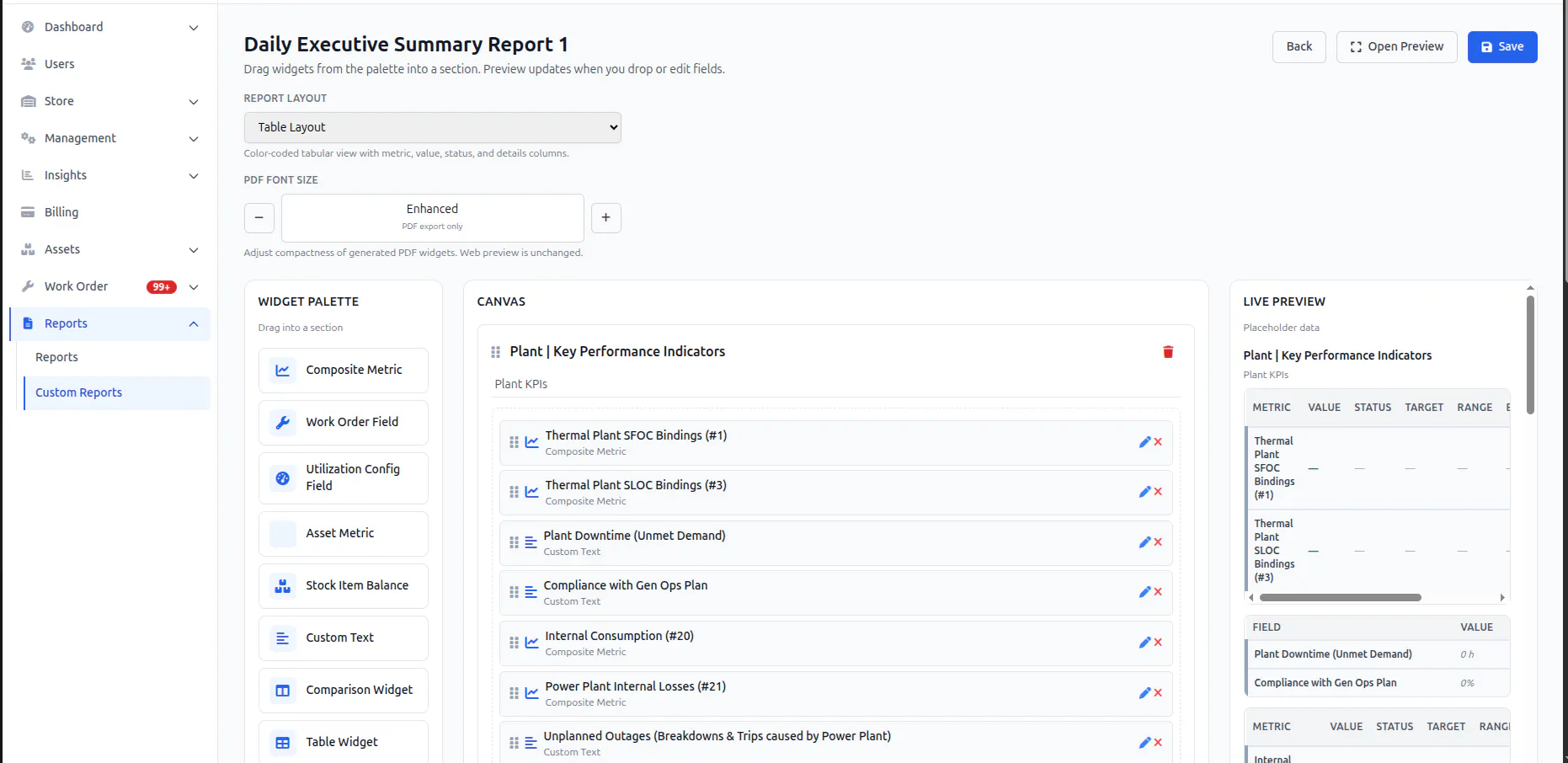The width and height of the screenshot is (1568, 763).
Task: Click the Insights chart icon
Action: click(28, 175)
